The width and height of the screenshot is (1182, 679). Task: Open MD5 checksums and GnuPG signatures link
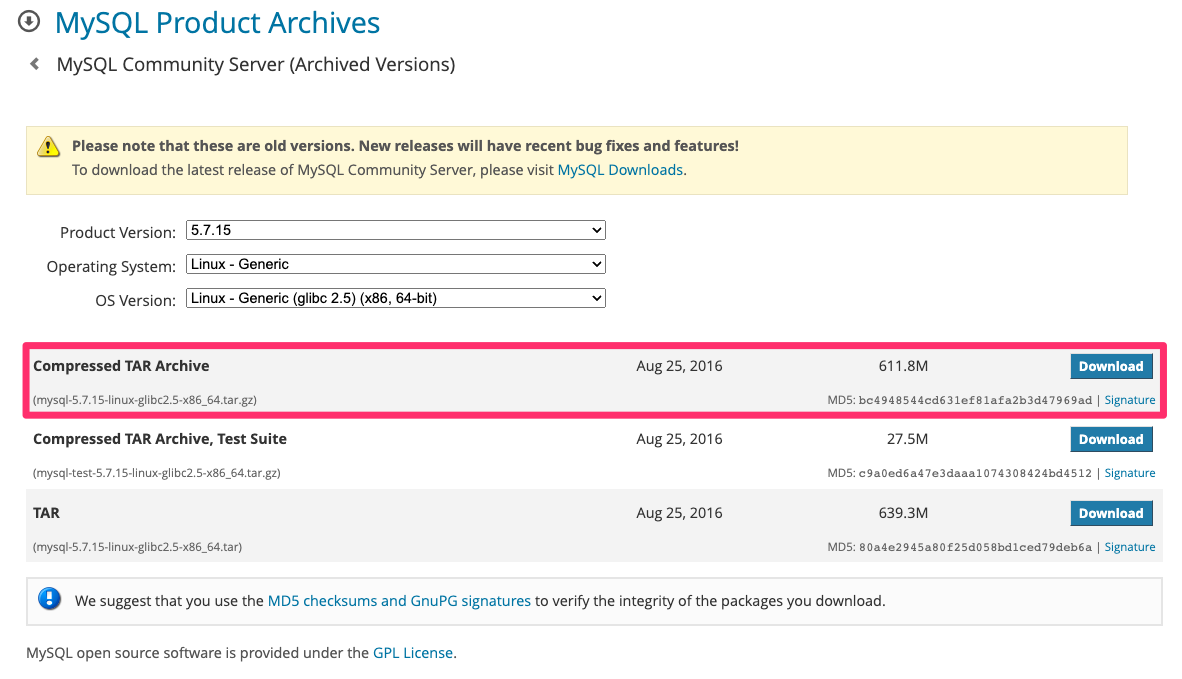[399, 601]
